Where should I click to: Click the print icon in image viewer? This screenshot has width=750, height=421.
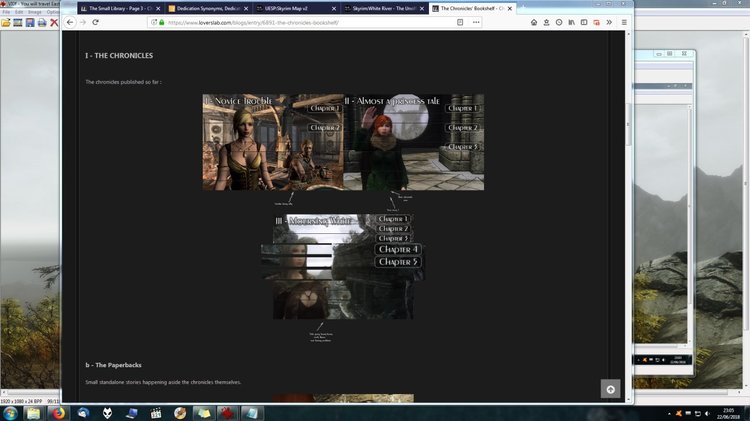42,22
